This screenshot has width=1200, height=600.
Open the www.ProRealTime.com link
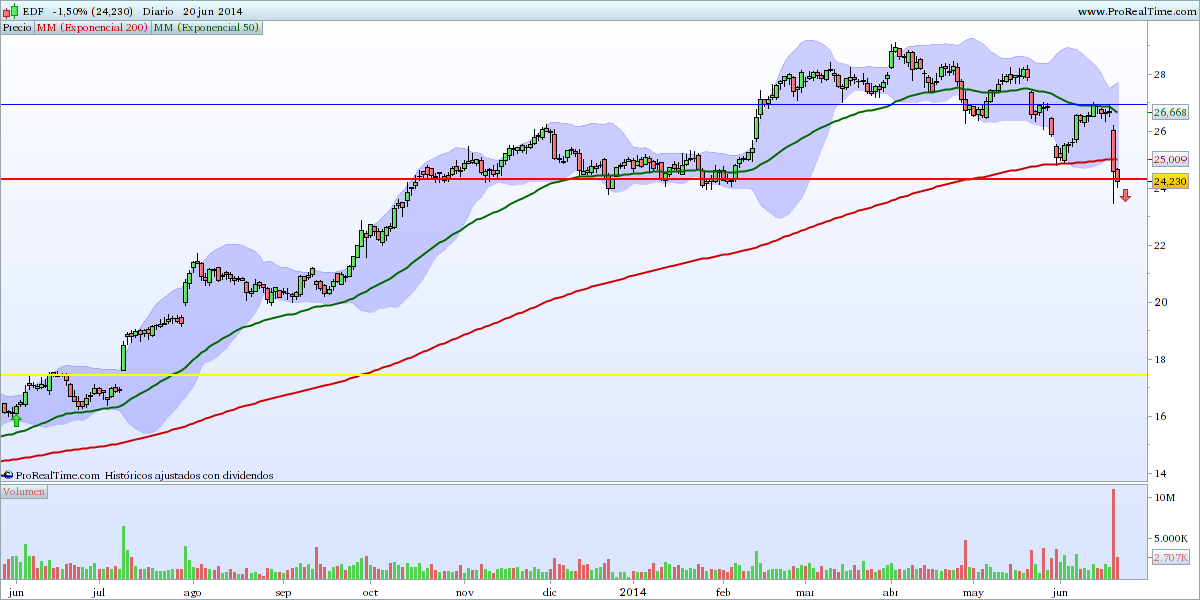(x=1138, y=10)
